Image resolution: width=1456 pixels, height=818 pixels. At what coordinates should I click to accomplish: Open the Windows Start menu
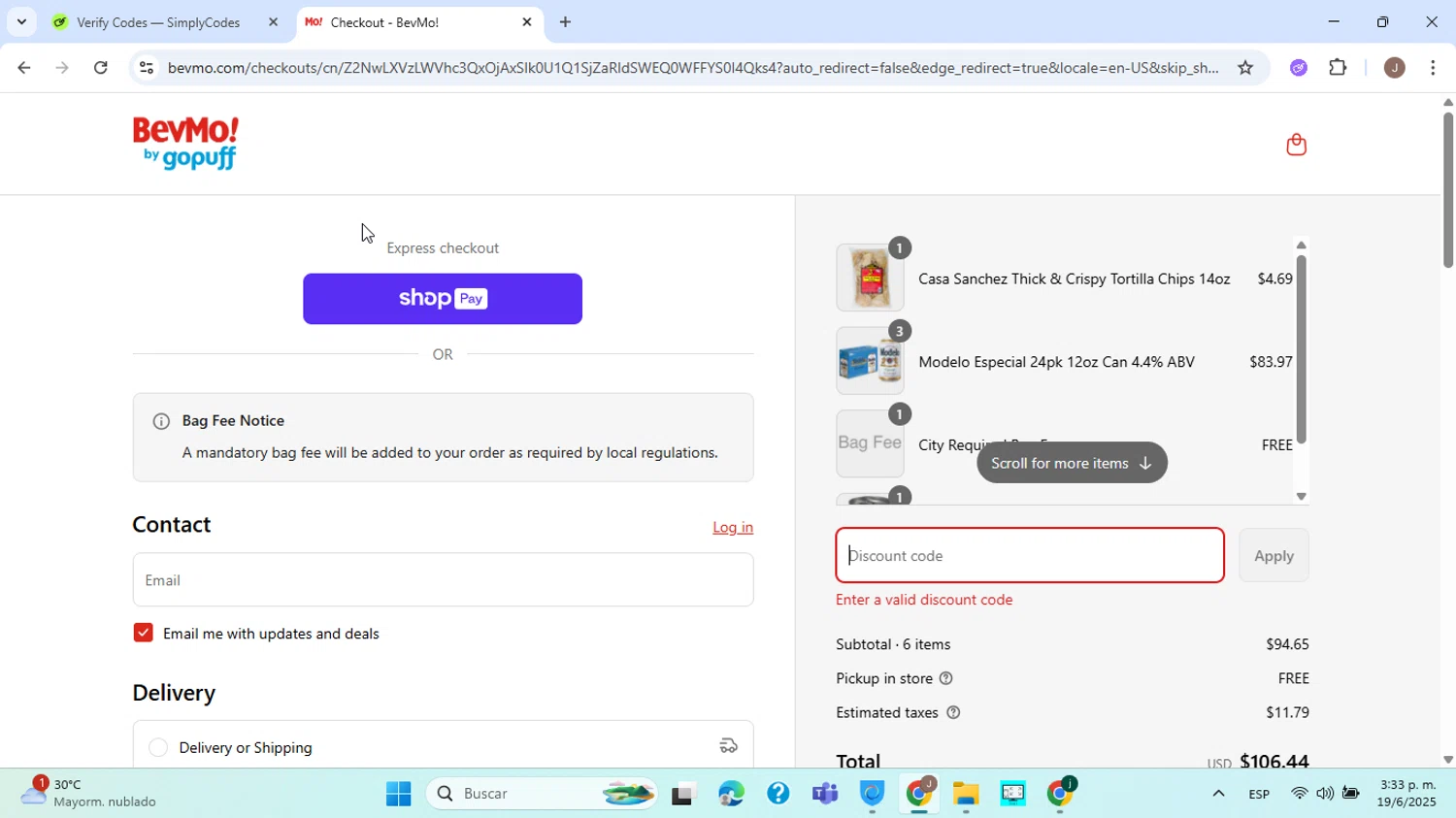398,794
